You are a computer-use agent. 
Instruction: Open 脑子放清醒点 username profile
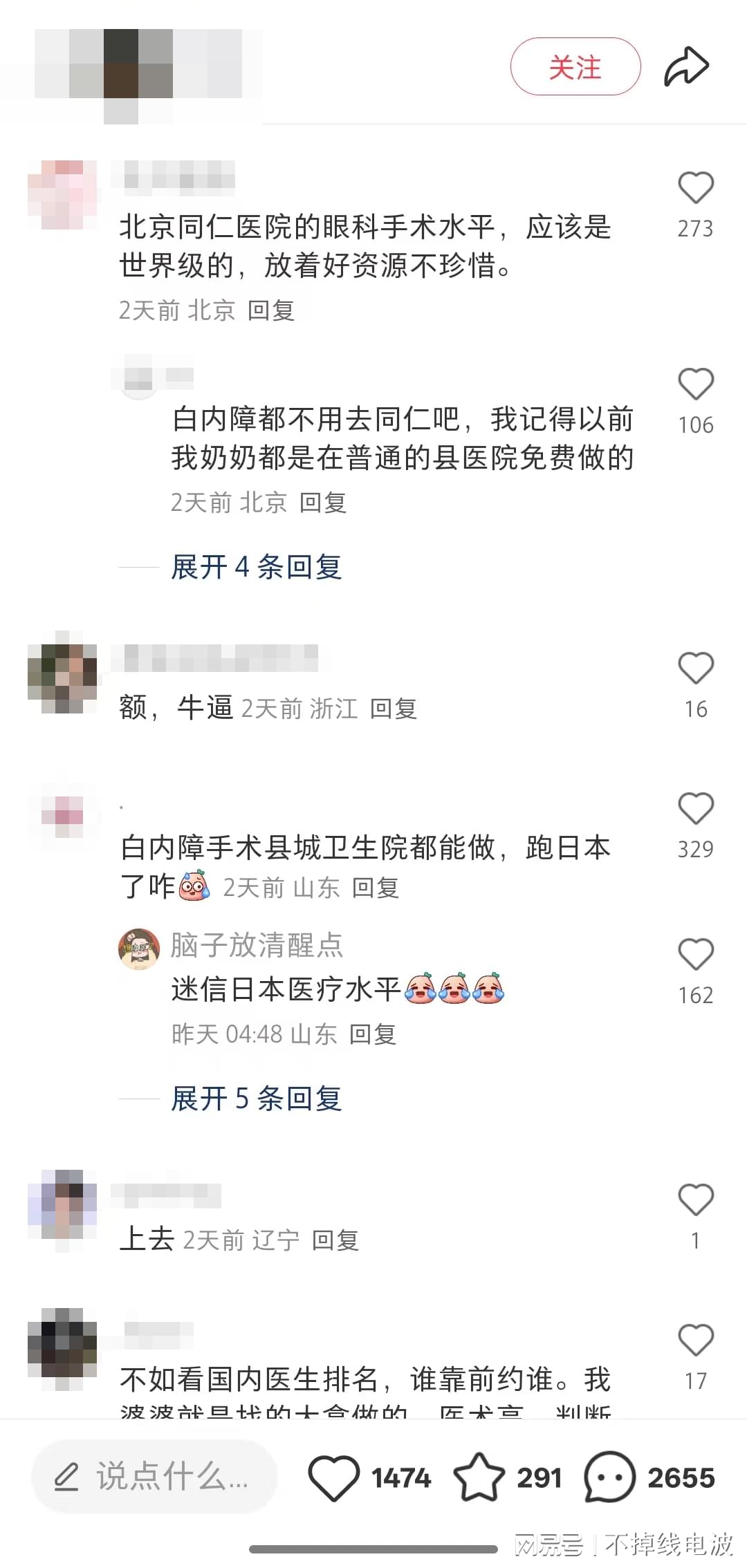[257, 944]
